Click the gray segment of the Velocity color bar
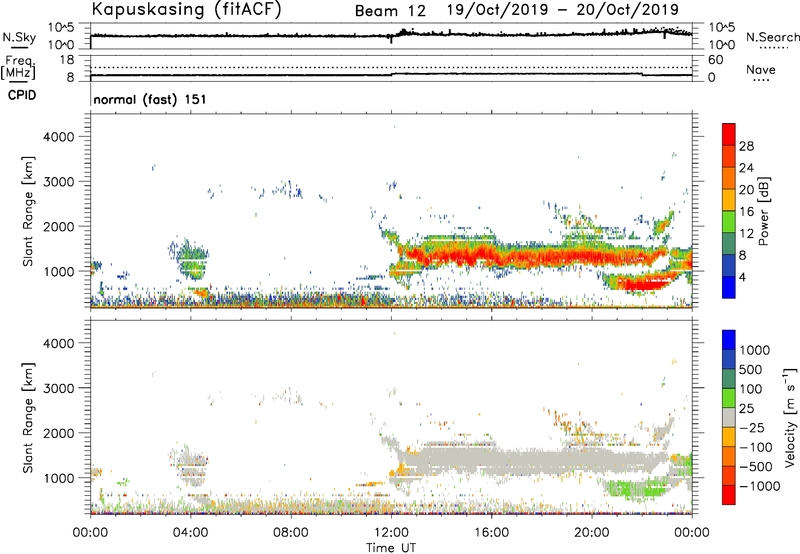 pos(729,417)
